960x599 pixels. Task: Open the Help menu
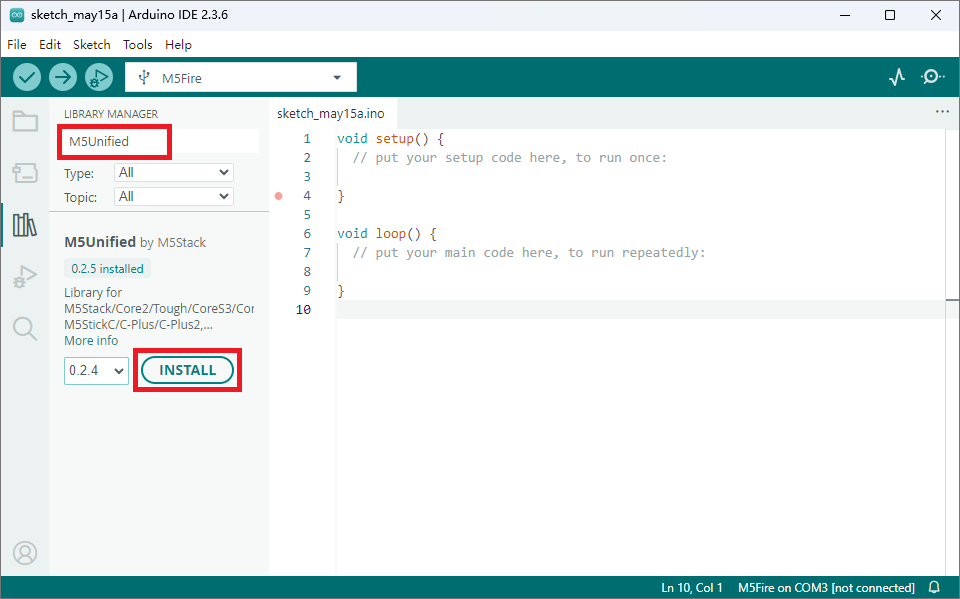[x=178, y=45]
